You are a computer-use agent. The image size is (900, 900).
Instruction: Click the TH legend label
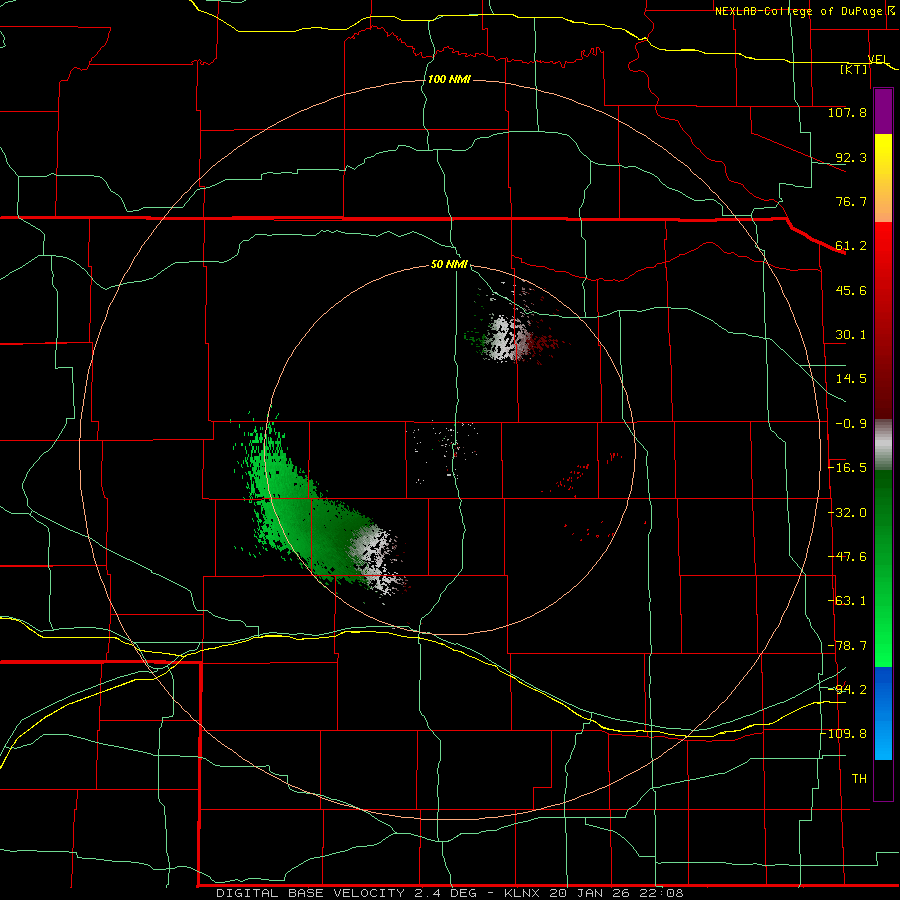pos(859,779)
